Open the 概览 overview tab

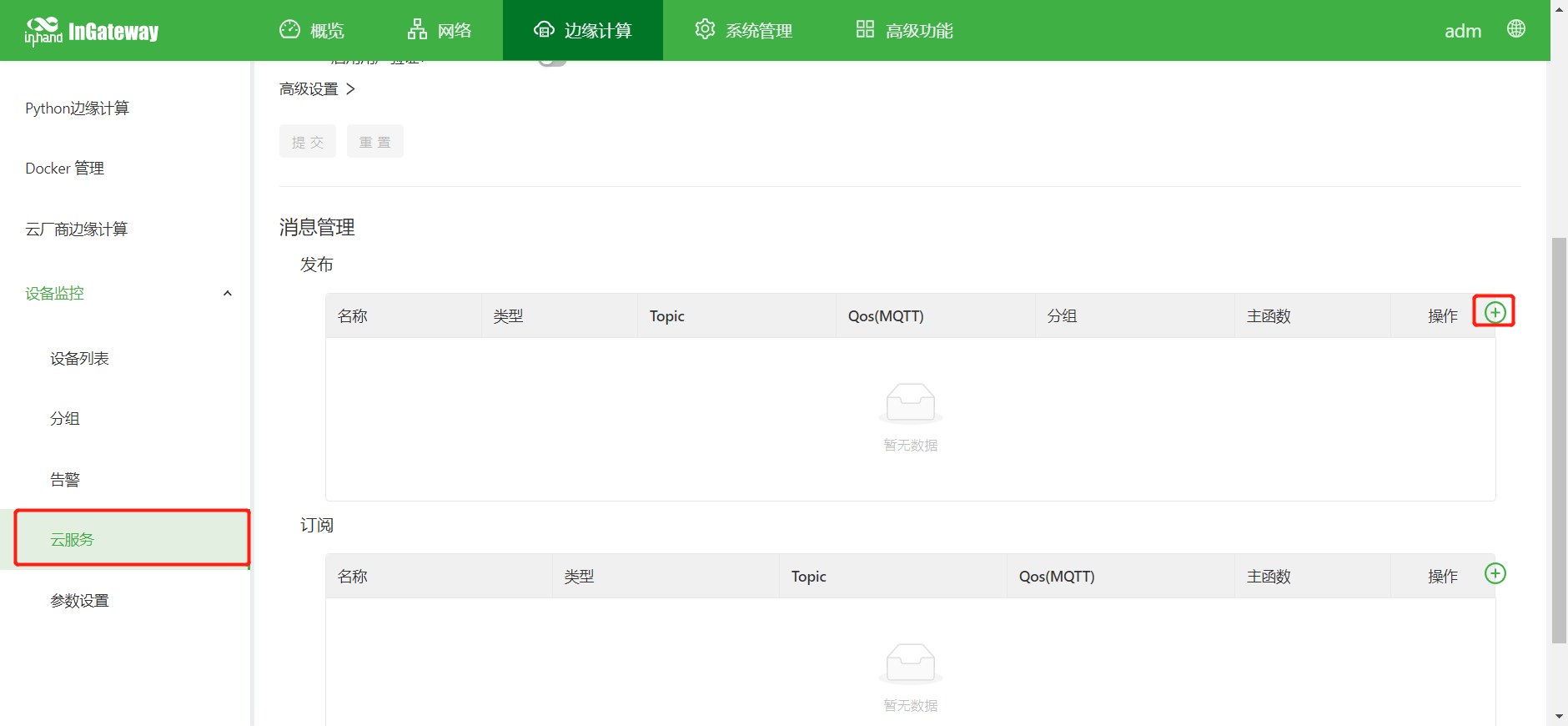point(311,31)
